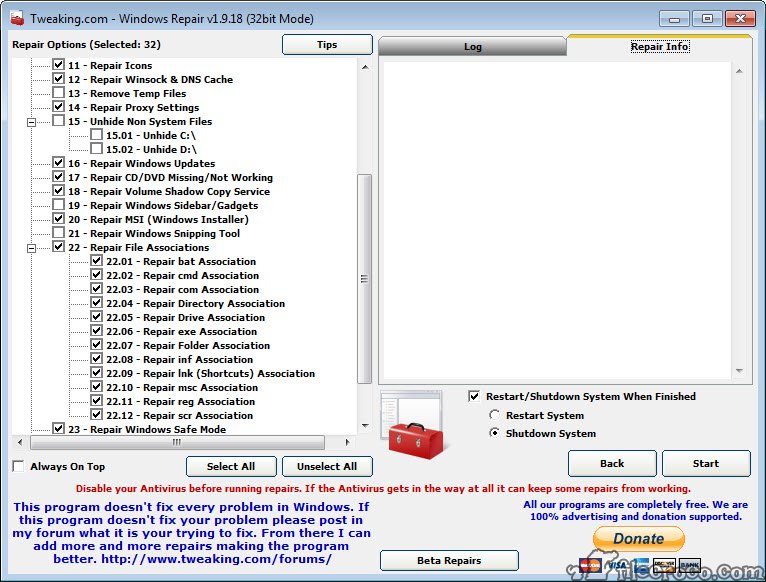This screenshot has height=582, width=766.
Task: Go Back to the previous step
Action: point(612,463)
